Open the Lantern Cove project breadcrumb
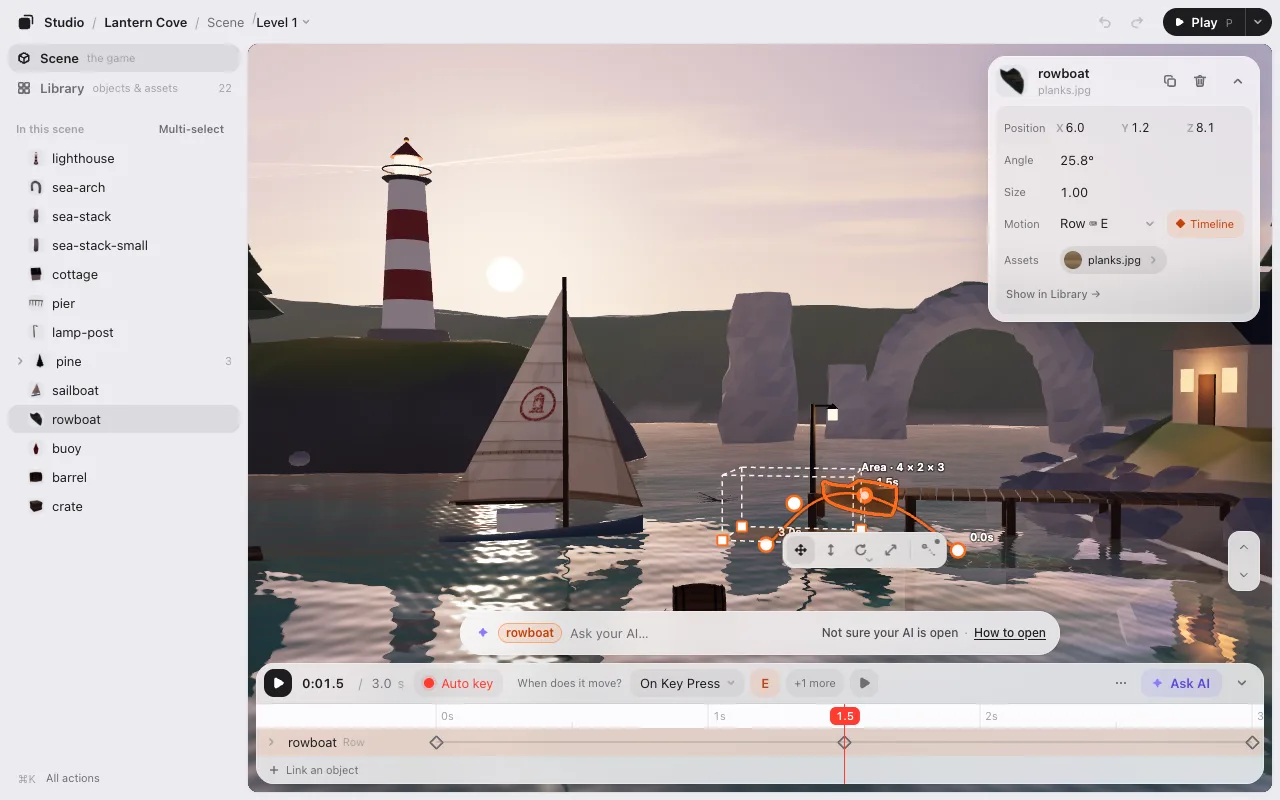1280x800 pixels. (146, 22)
